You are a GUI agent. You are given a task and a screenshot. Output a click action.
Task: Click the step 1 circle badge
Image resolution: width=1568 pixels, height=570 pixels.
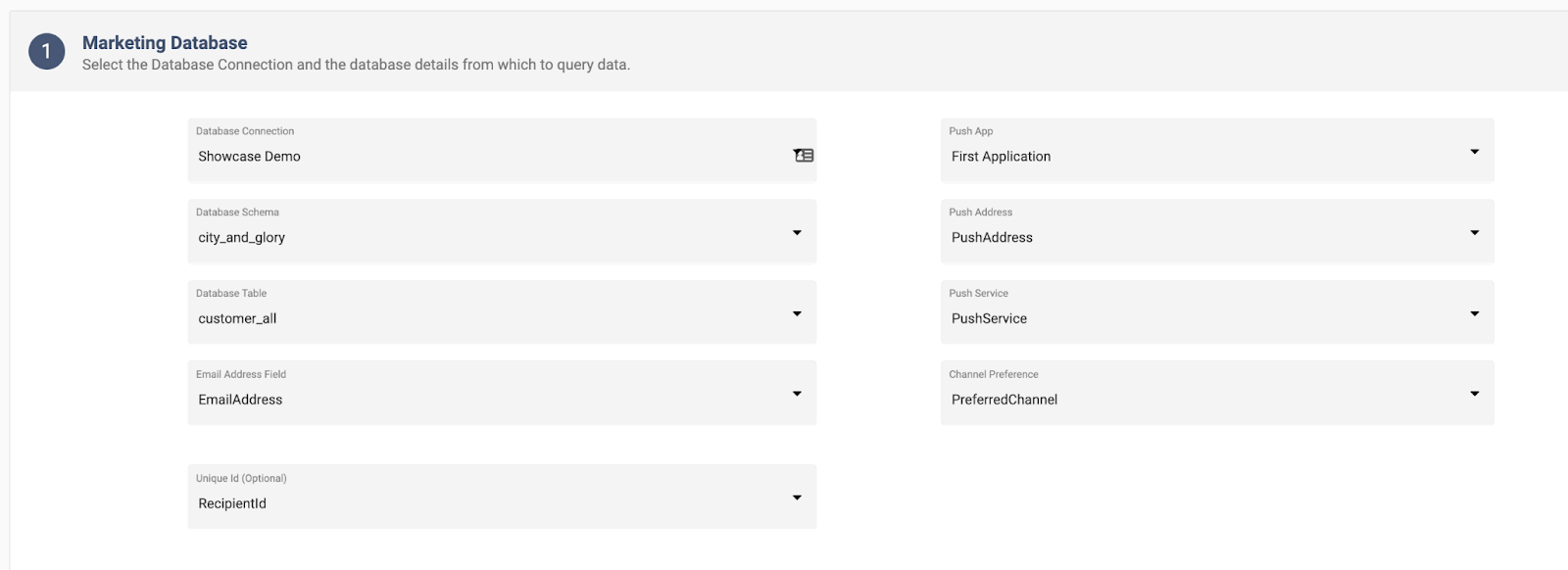46,52
